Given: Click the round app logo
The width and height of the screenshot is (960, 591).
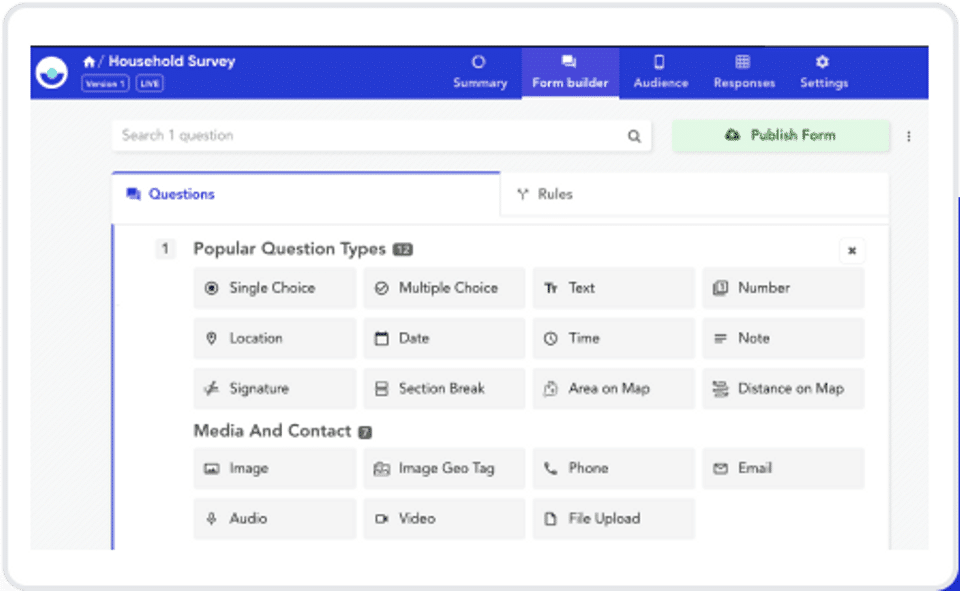Looking at the screenshot, I should [x=51, y=73].
